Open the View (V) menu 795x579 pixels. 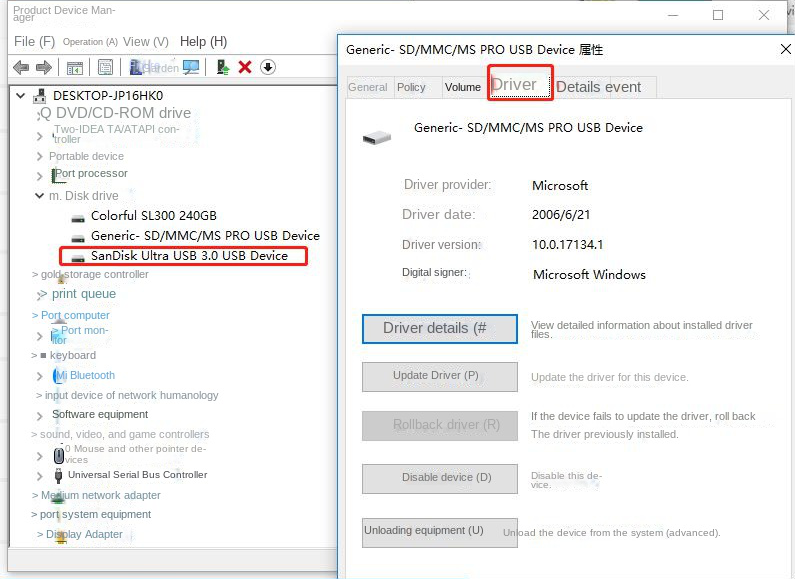pos(146,41)
